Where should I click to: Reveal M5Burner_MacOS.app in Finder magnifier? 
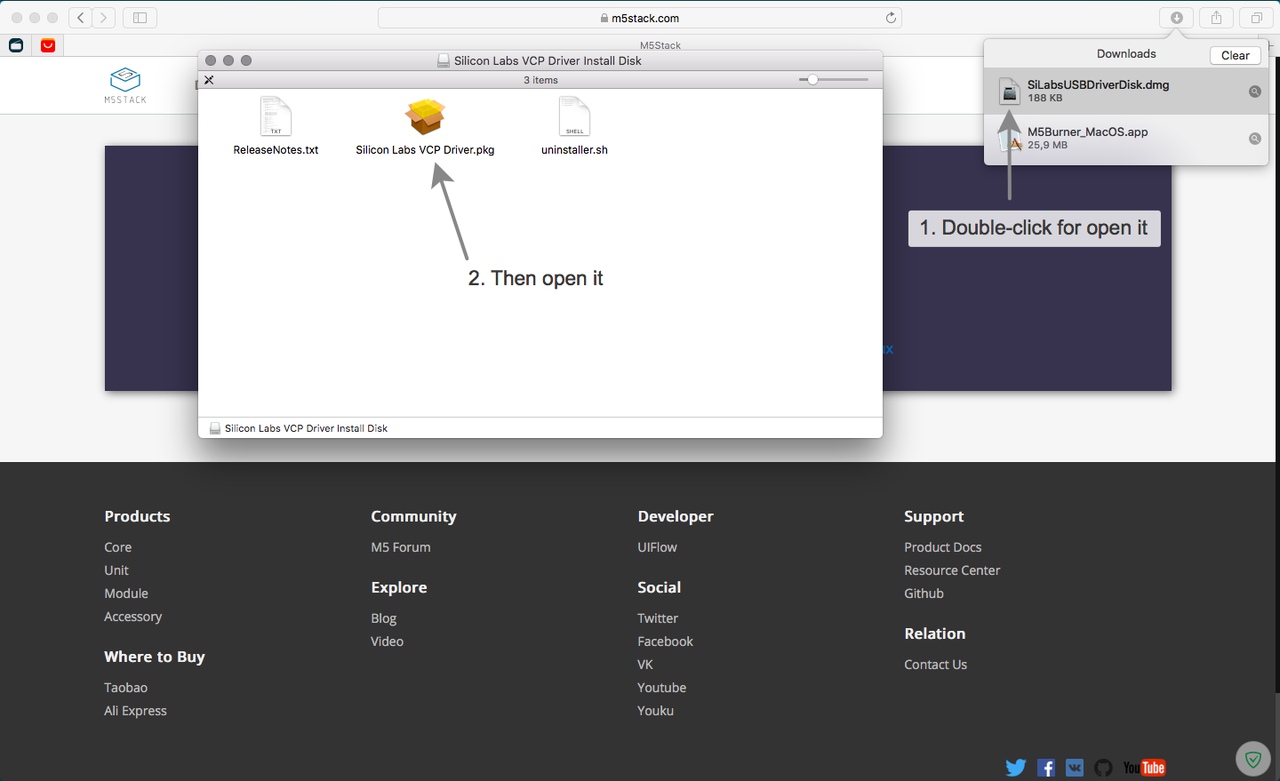point(1254,139)
